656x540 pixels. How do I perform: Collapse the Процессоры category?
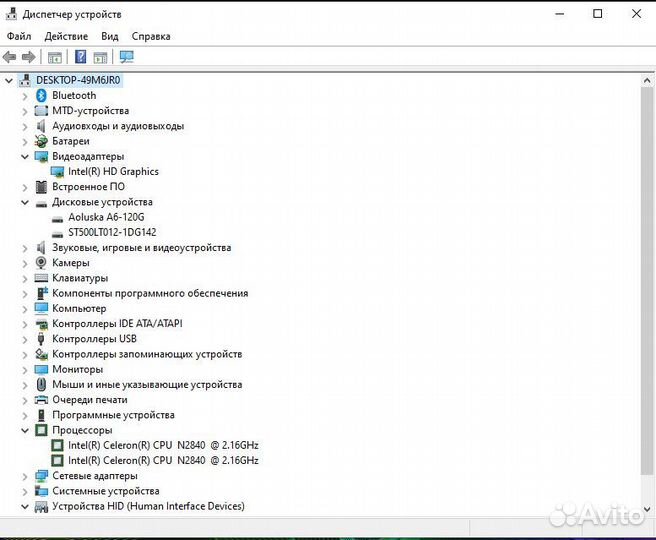pos(25,430)
